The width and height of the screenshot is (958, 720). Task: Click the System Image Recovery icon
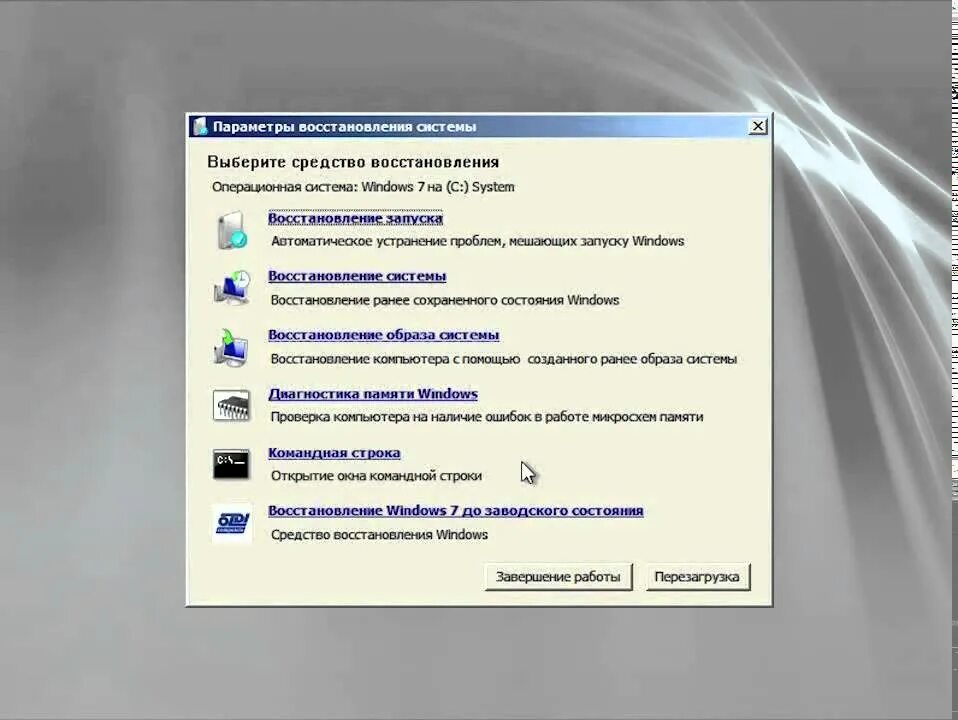click(231, 347)
